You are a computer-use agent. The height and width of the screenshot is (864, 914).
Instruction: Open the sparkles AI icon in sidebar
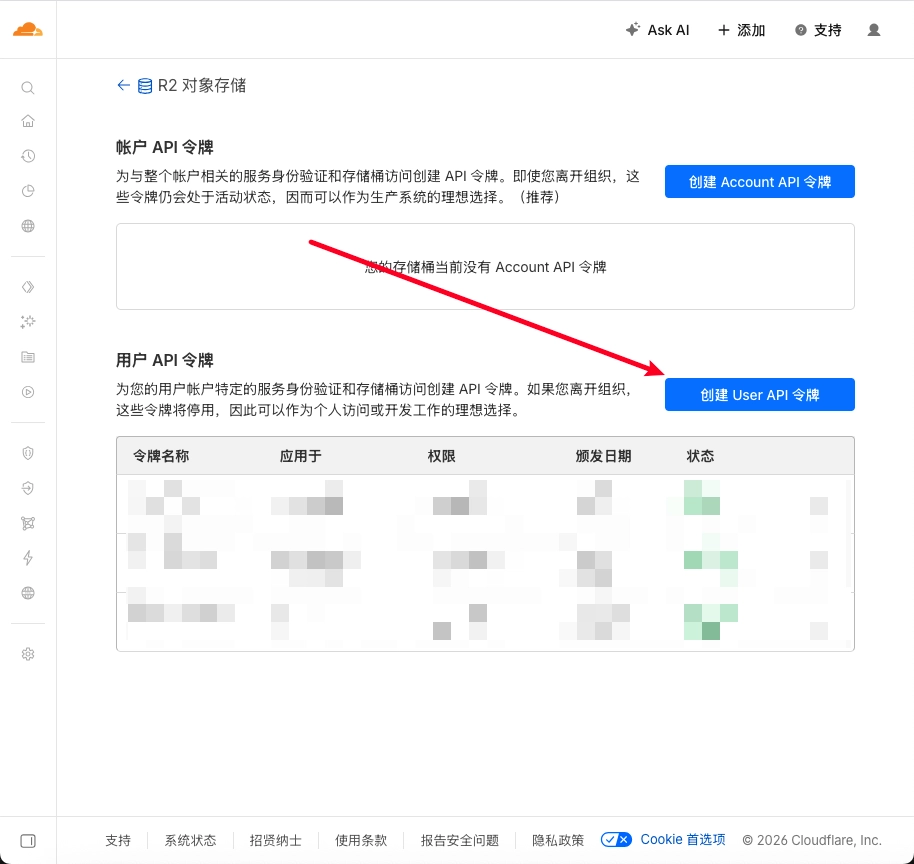[28, 322]
